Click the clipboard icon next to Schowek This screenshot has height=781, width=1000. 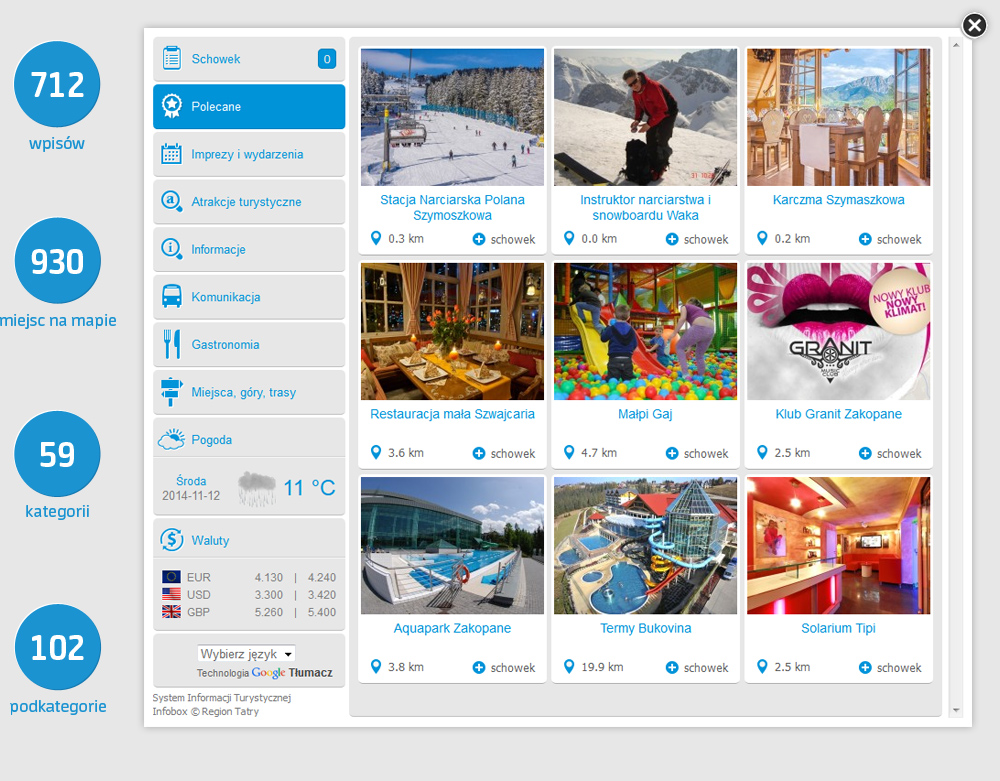(x=171, y=59)
